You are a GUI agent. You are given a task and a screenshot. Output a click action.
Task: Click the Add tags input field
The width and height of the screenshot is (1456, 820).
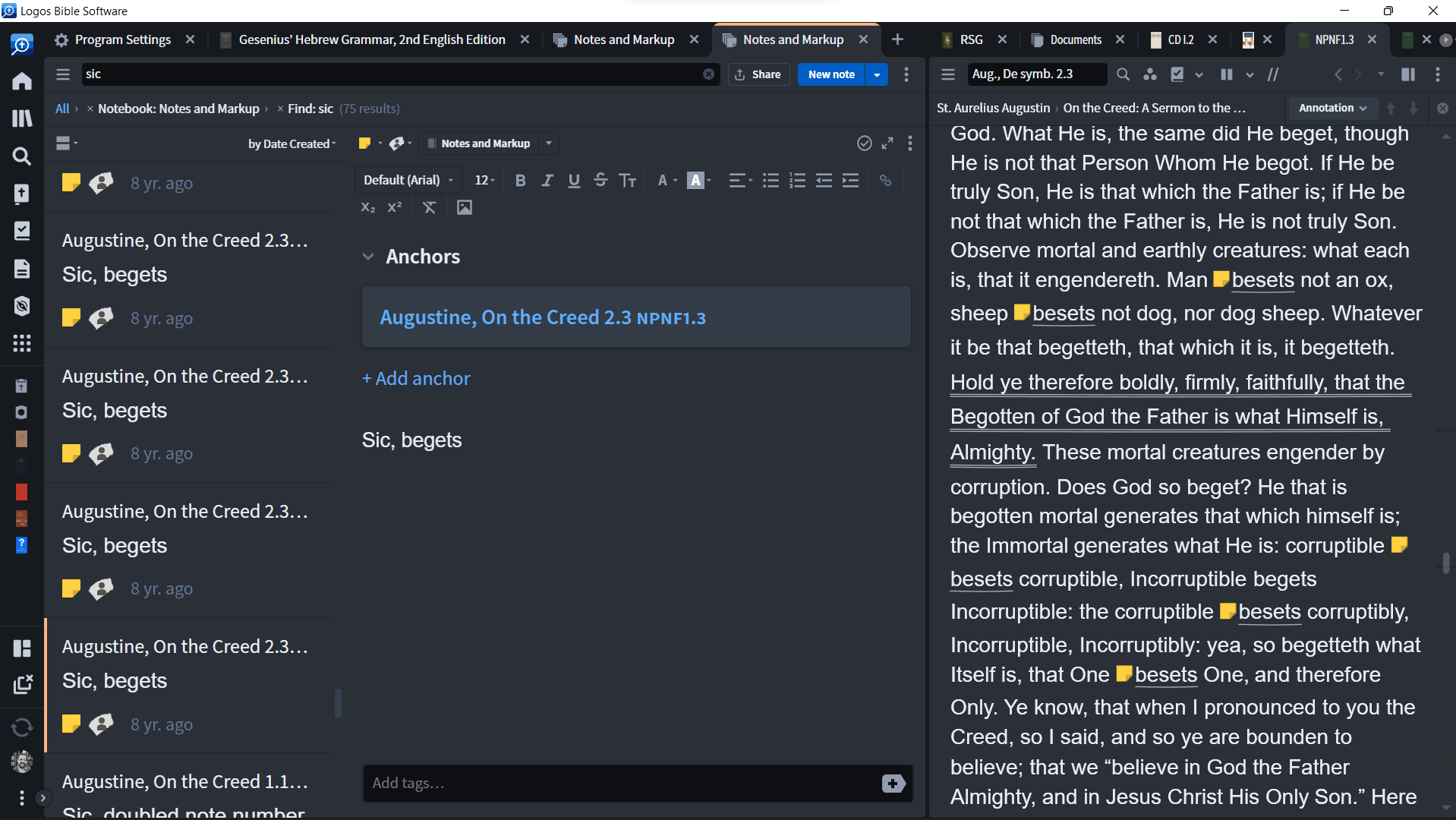click(619, 783)
